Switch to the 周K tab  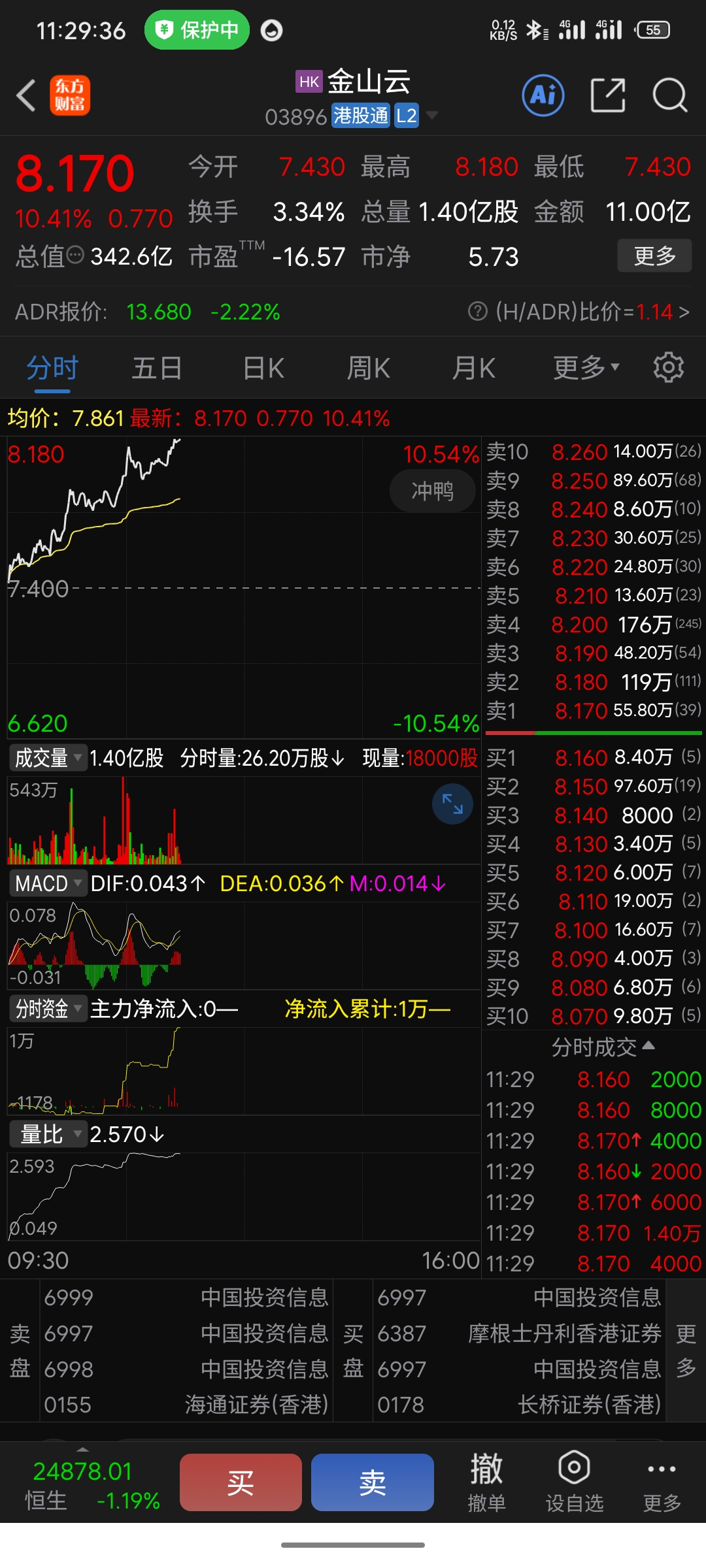(369, 368)
